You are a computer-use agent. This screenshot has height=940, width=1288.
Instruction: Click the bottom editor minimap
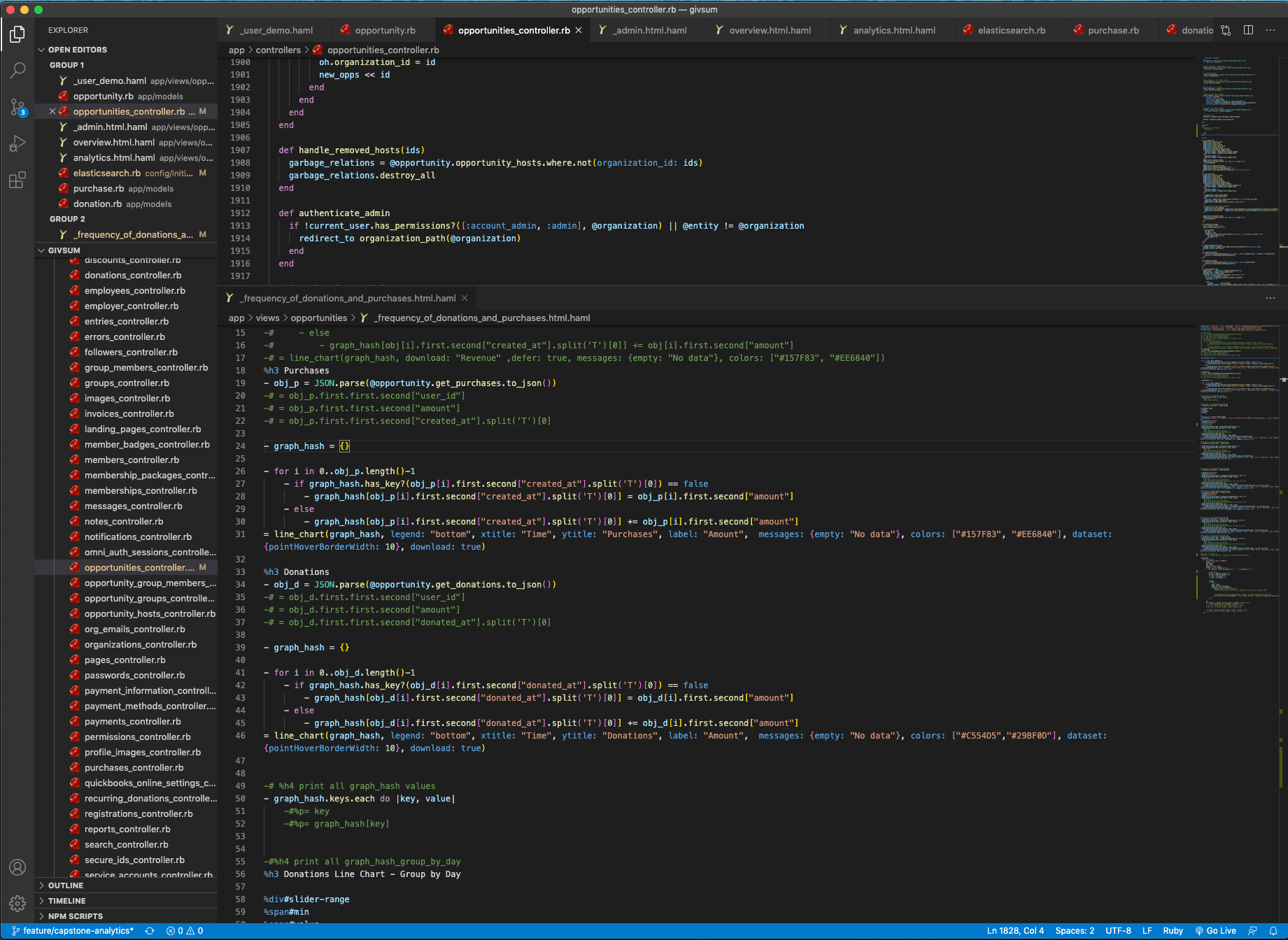1241,622
